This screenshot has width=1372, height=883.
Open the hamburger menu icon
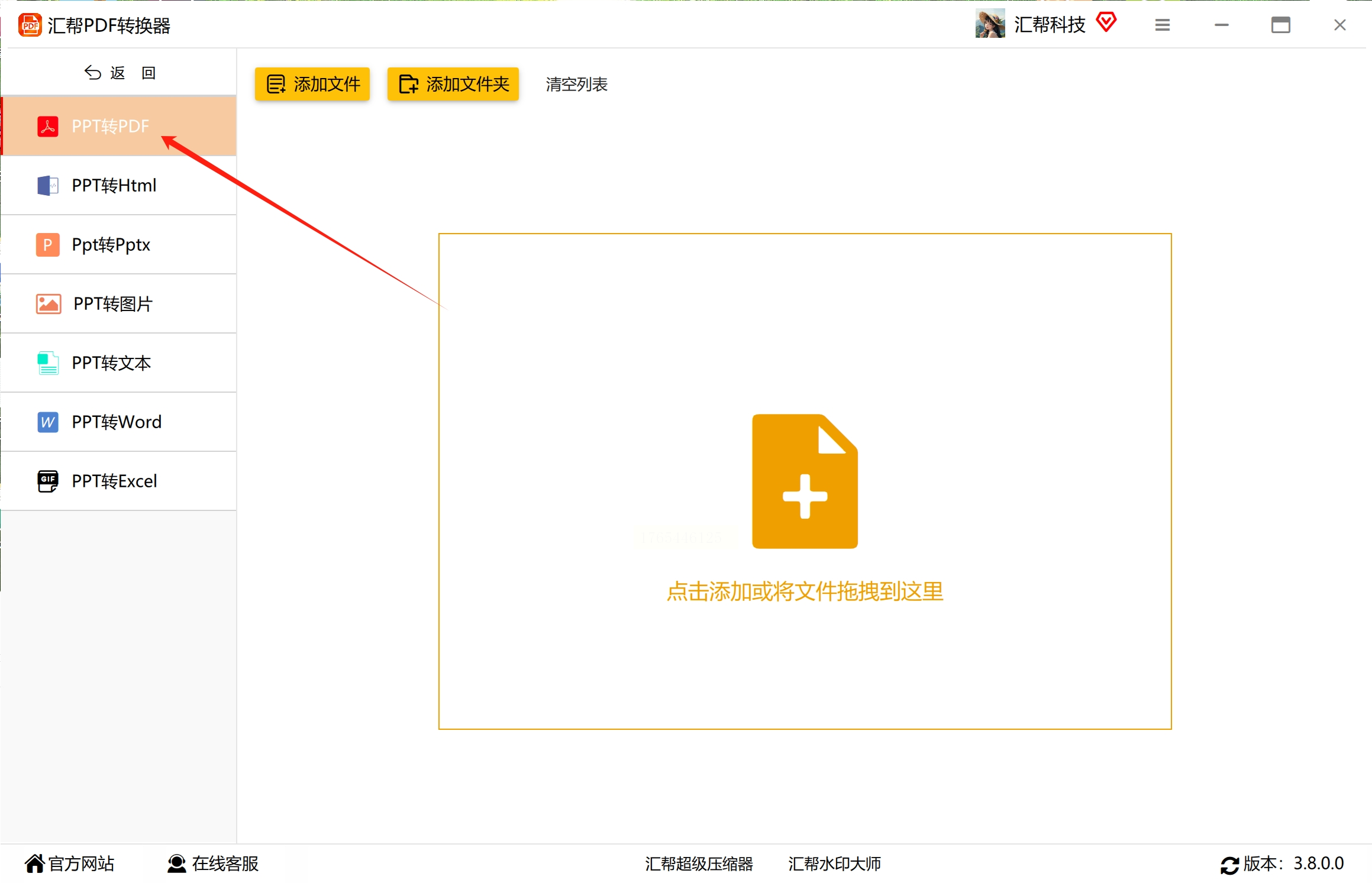(1162, 25)
